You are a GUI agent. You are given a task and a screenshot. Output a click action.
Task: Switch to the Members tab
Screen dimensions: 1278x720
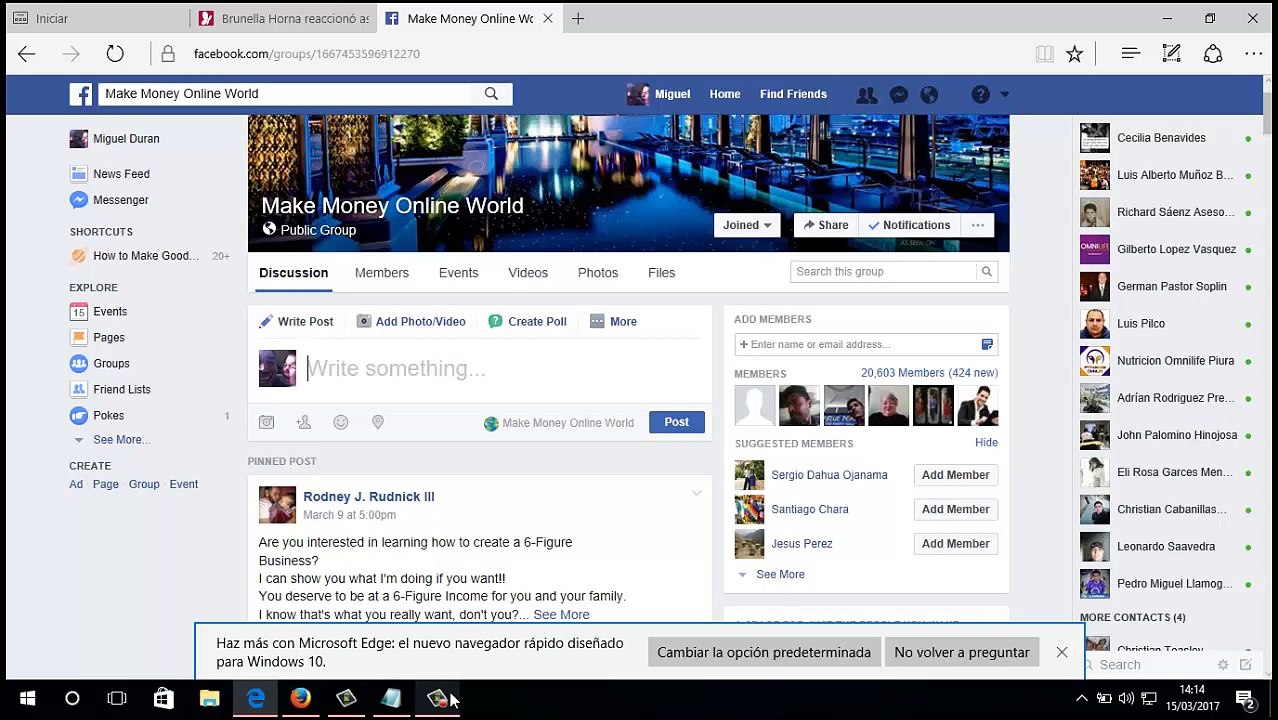coord(382,273)
